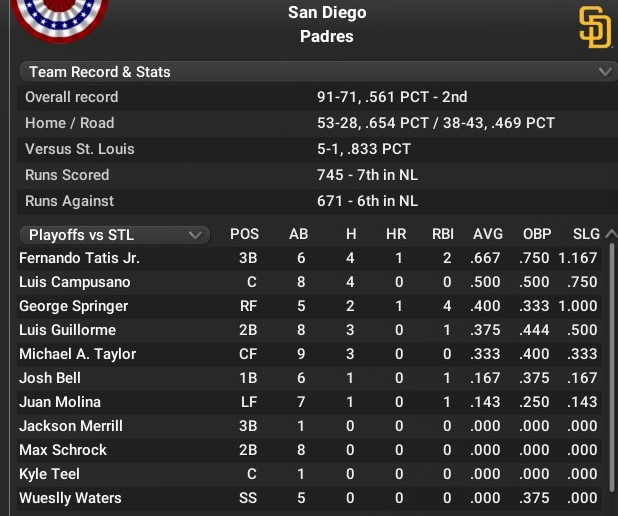
Task: Select Luis Campusano player link
Action: point(74,282)
